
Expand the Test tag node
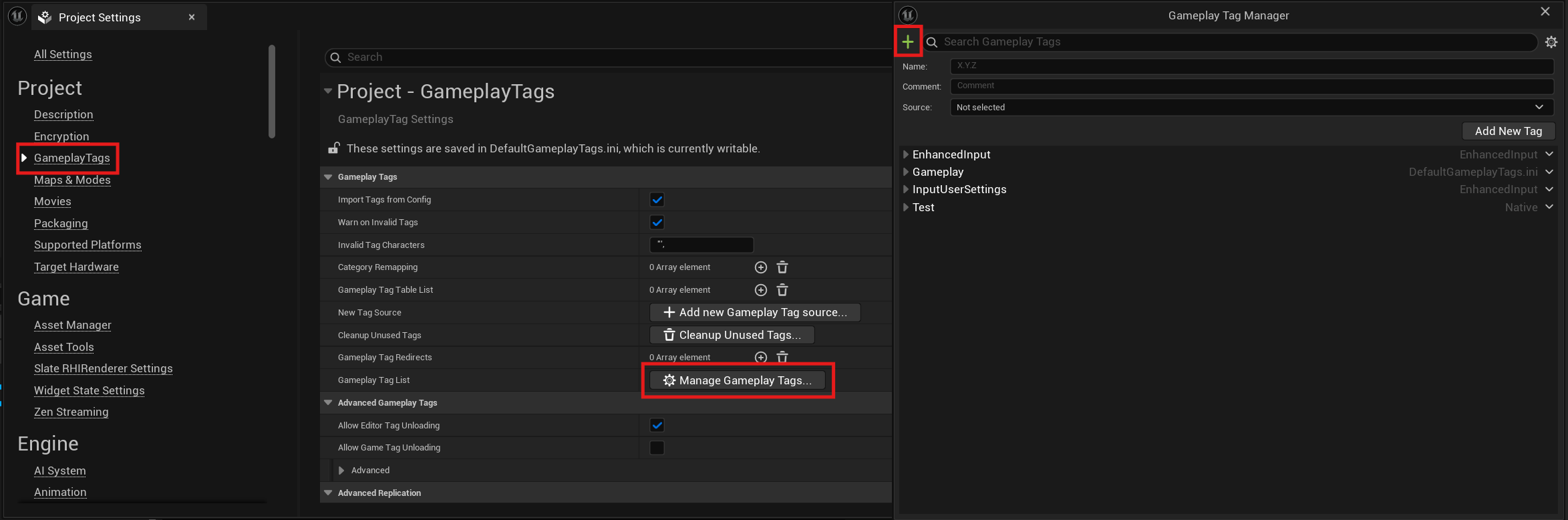click(x=906, y=207)
